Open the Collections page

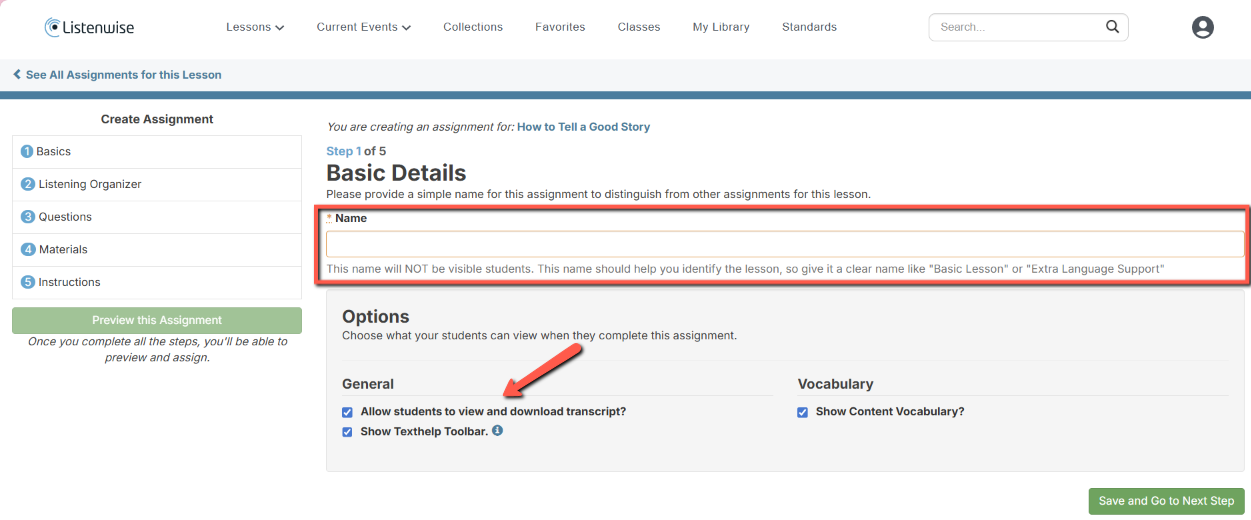pyautogui.click(x=473, y=27)
